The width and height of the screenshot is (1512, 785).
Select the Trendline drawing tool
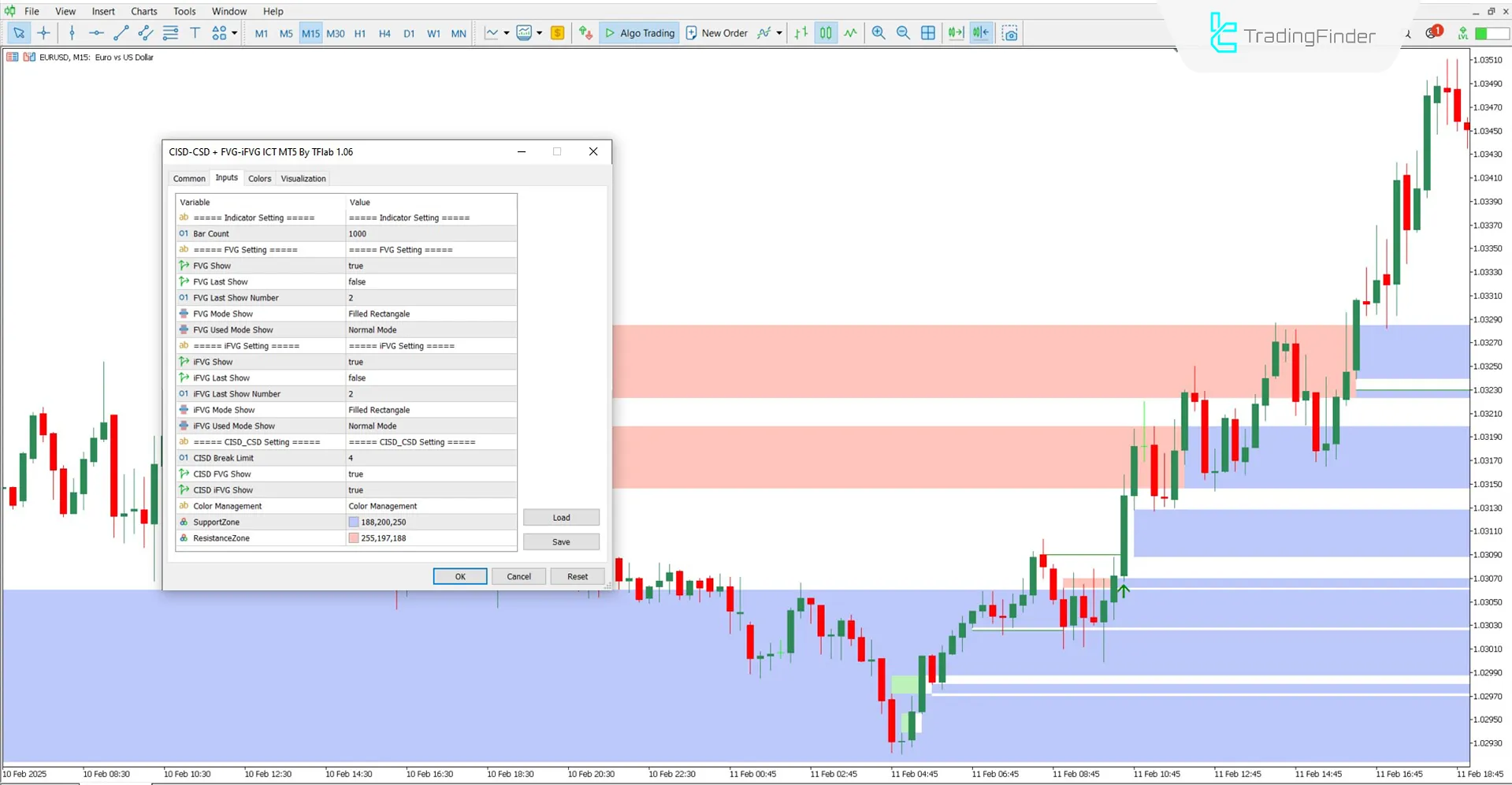pos(121,33)
